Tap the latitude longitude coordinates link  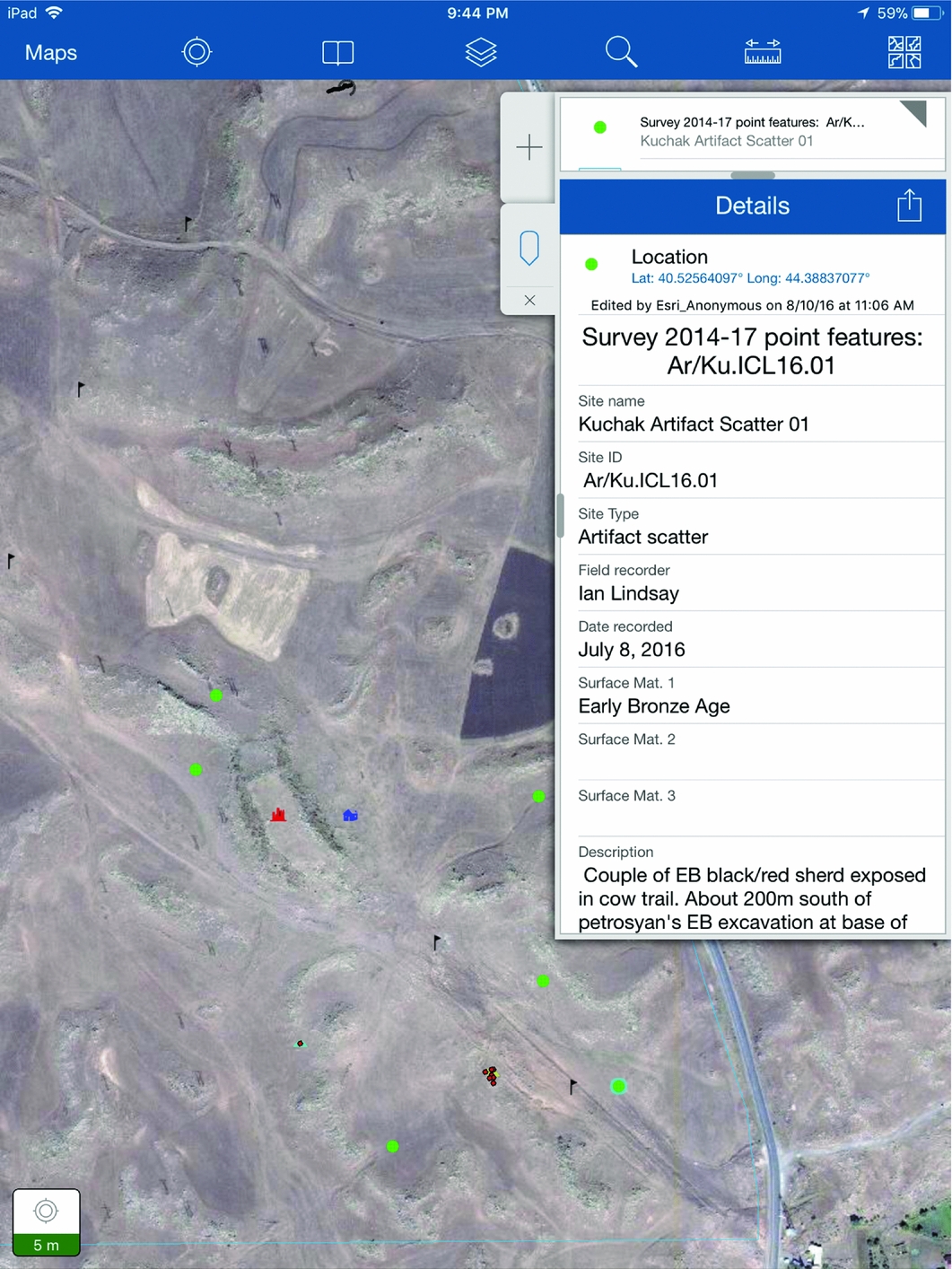(750, 278)
